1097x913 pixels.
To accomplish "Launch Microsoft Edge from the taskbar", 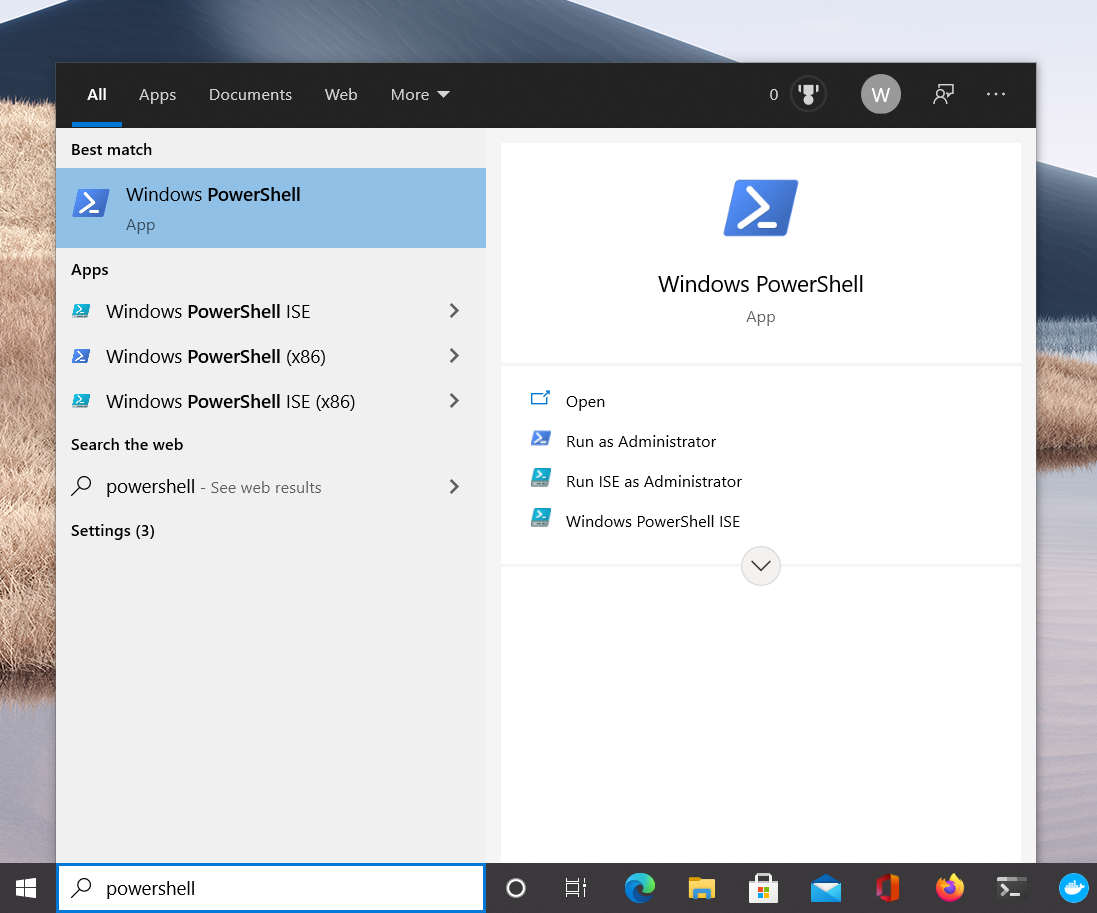I will tap(639, 889).
